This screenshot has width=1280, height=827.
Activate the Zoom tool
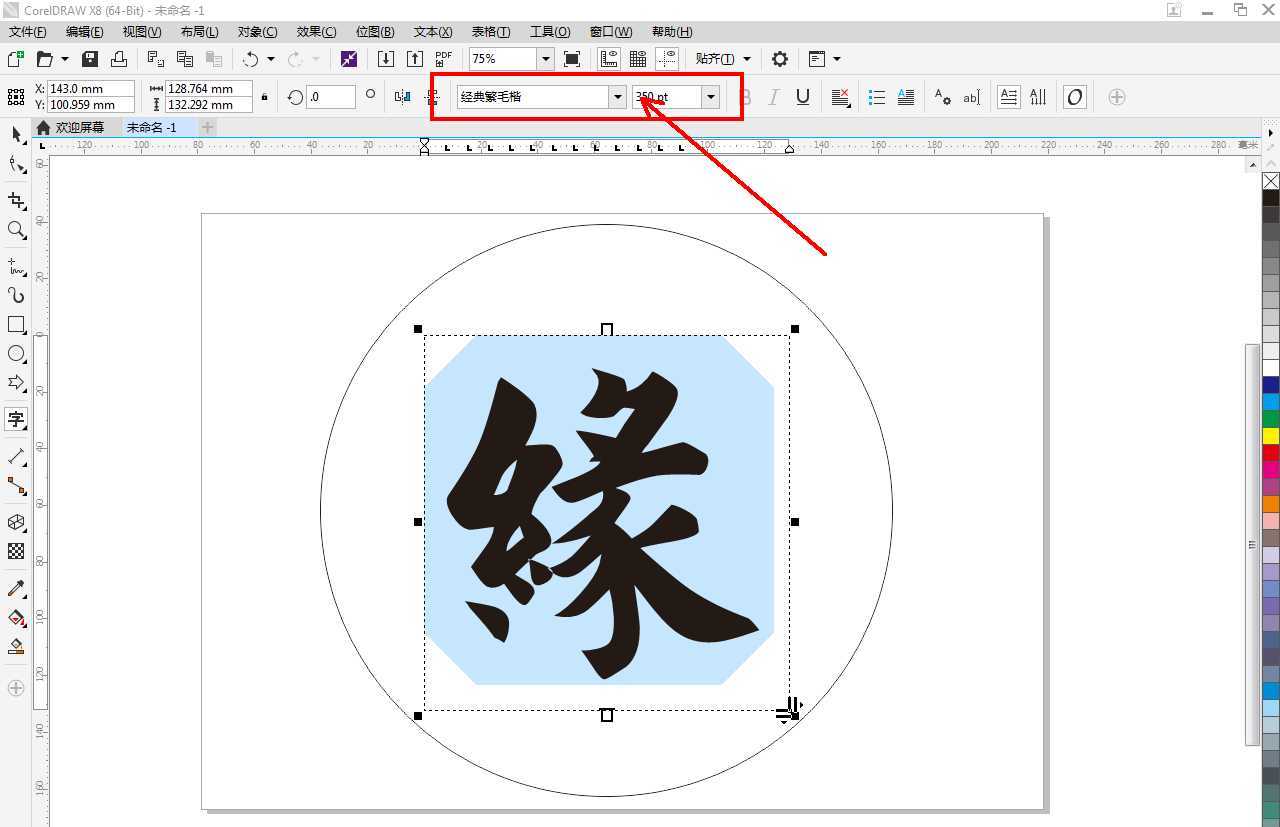click(x=15, y=229)
